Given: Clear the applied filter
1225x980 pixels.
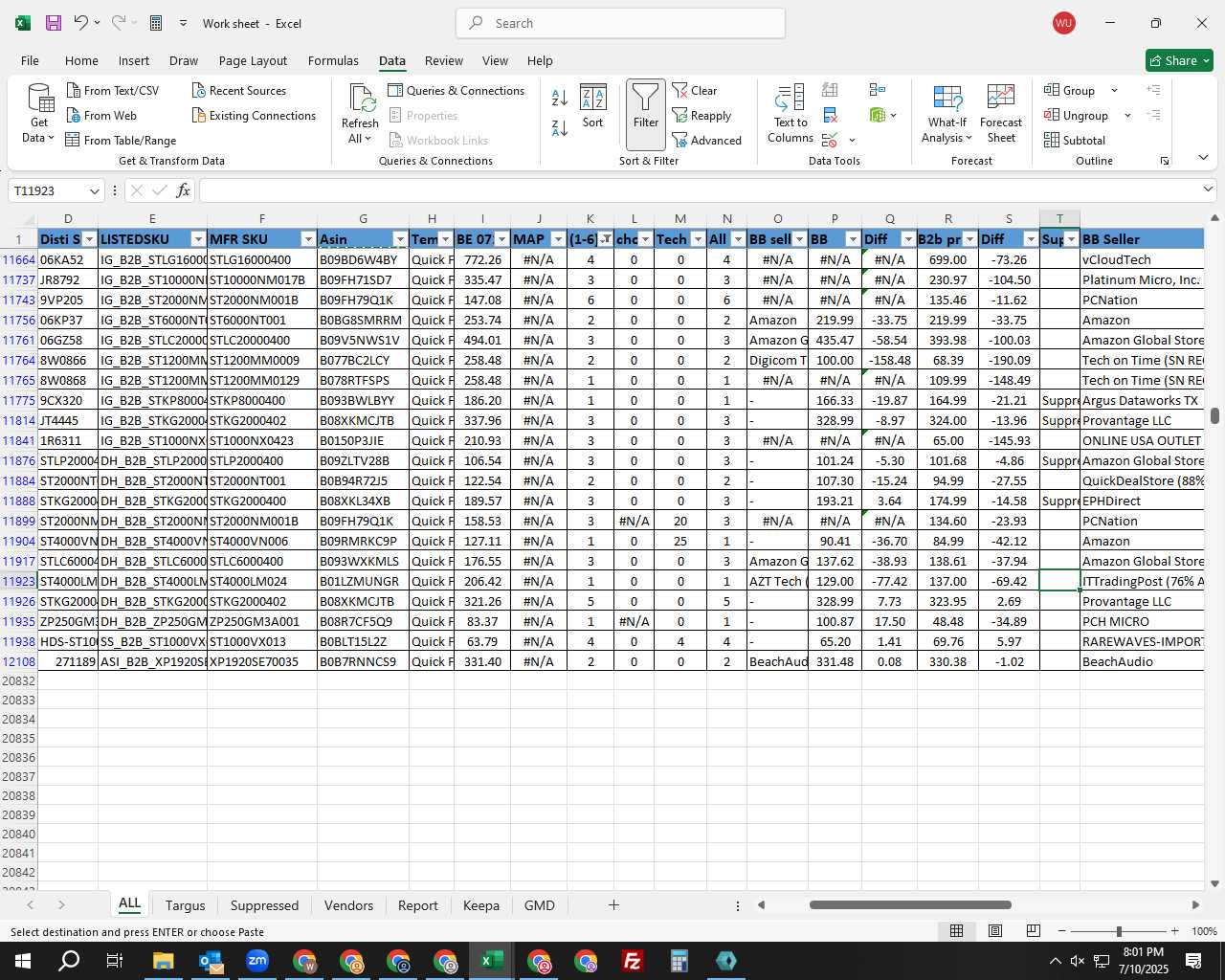Looking at the screenshot, I should 695,90.
